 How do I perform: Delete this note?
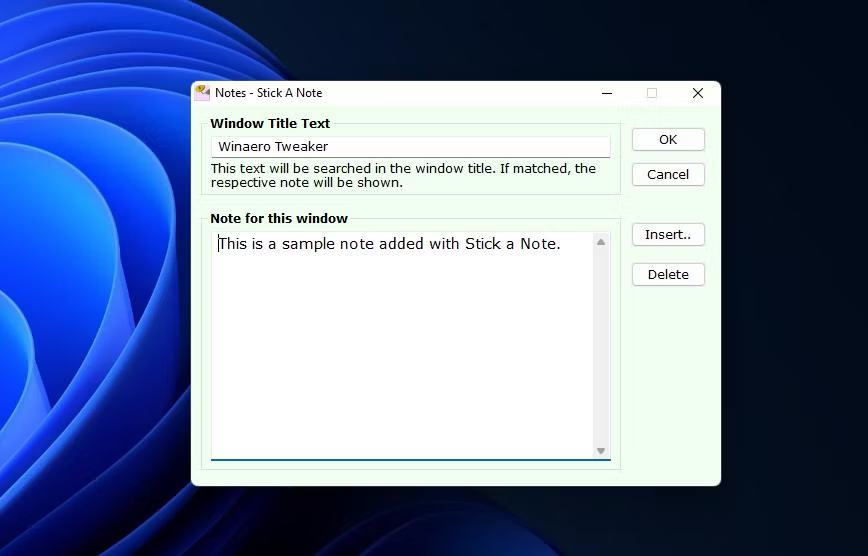click(668, 274)
